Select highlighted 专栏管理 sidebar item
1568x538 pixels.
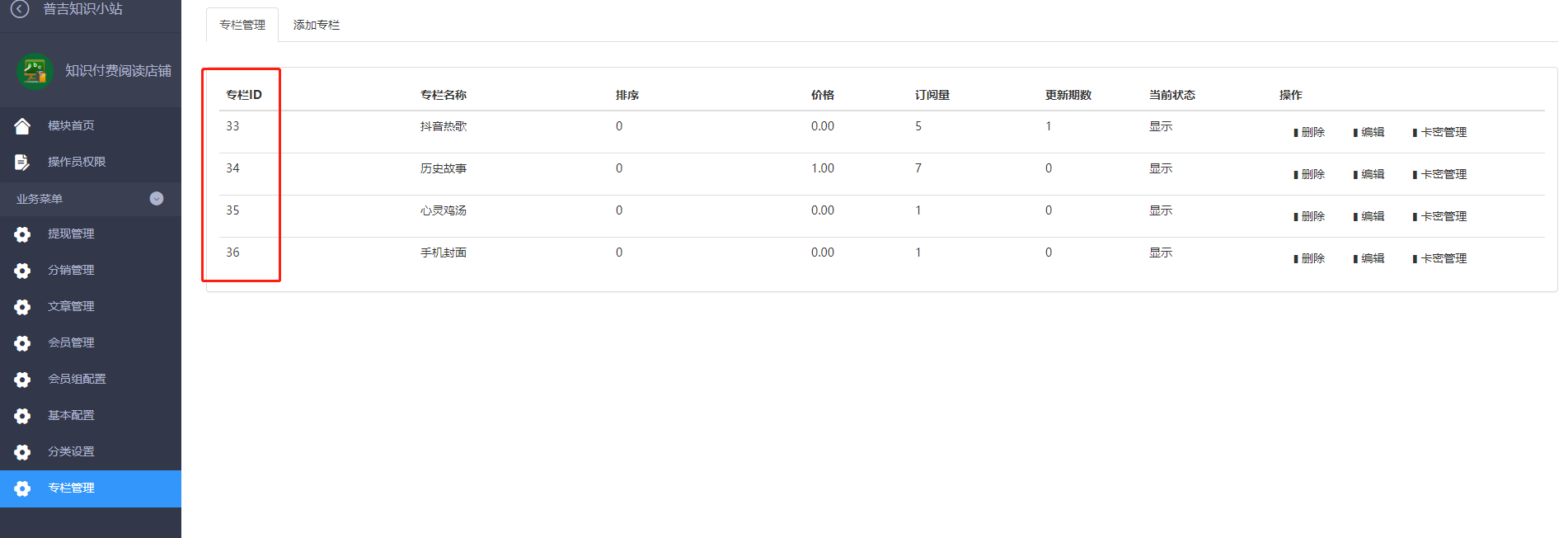click(91, 488)
